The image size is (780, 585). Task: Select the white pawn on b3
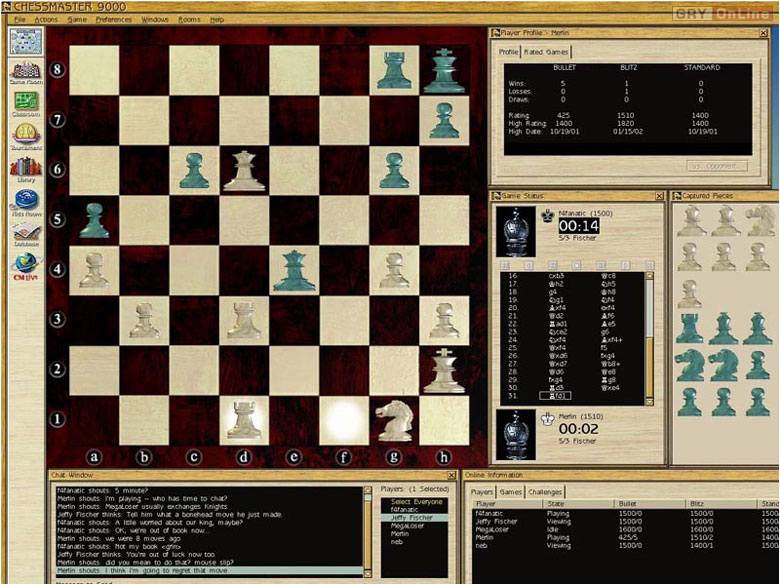pos(144,321)
